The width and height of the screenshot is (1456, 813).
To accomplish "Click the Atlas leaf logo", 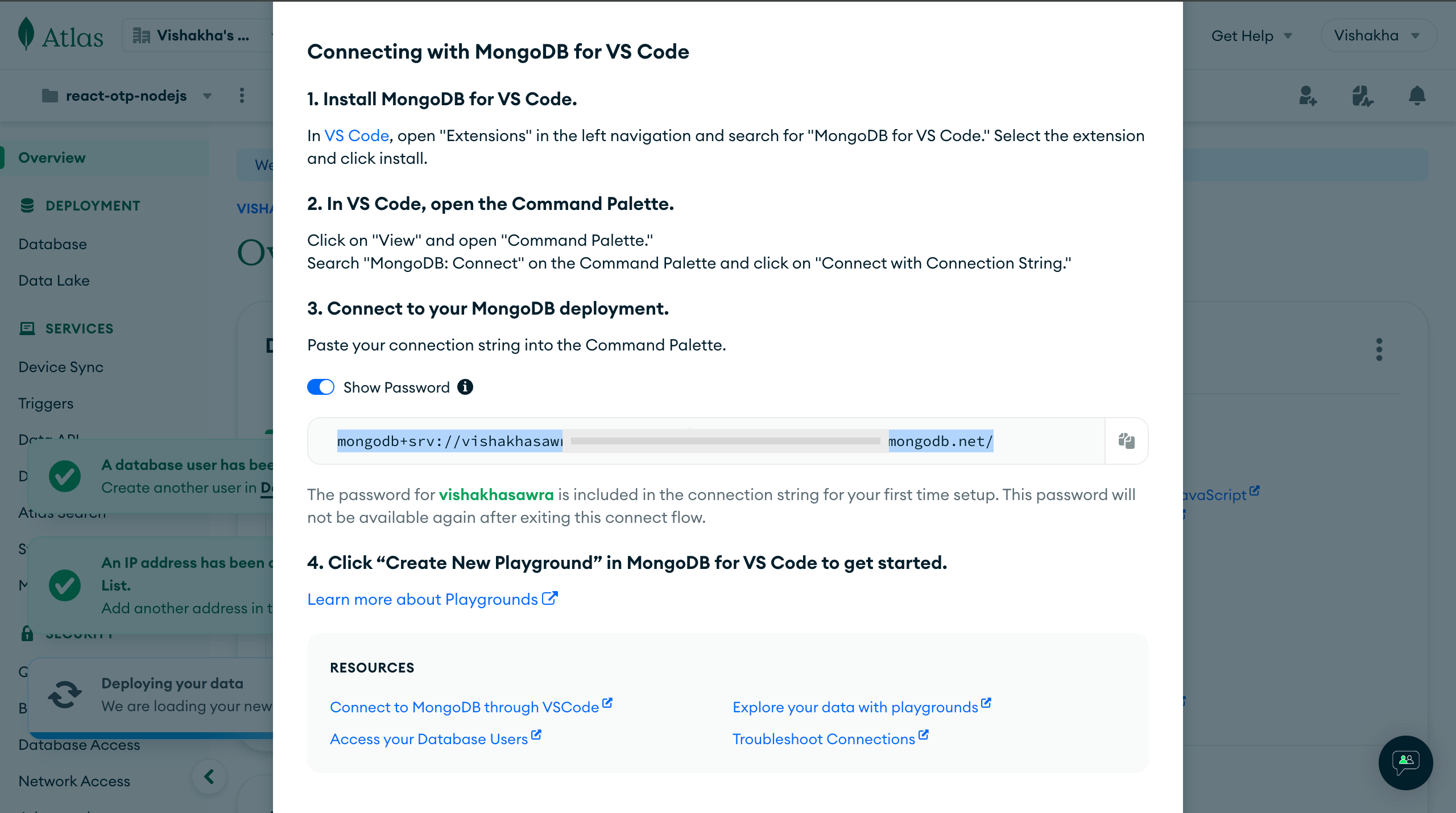I will pyautogui.click(x=26, y=34).
